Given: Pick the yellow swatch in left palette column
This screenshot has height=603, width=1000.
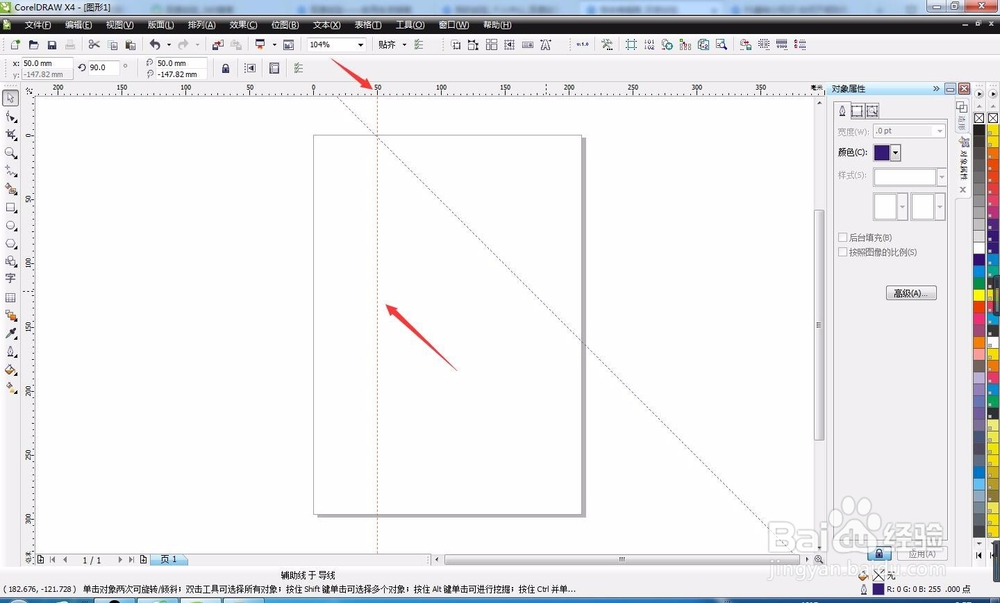Looking at the screenshot, I should [979, 295].
